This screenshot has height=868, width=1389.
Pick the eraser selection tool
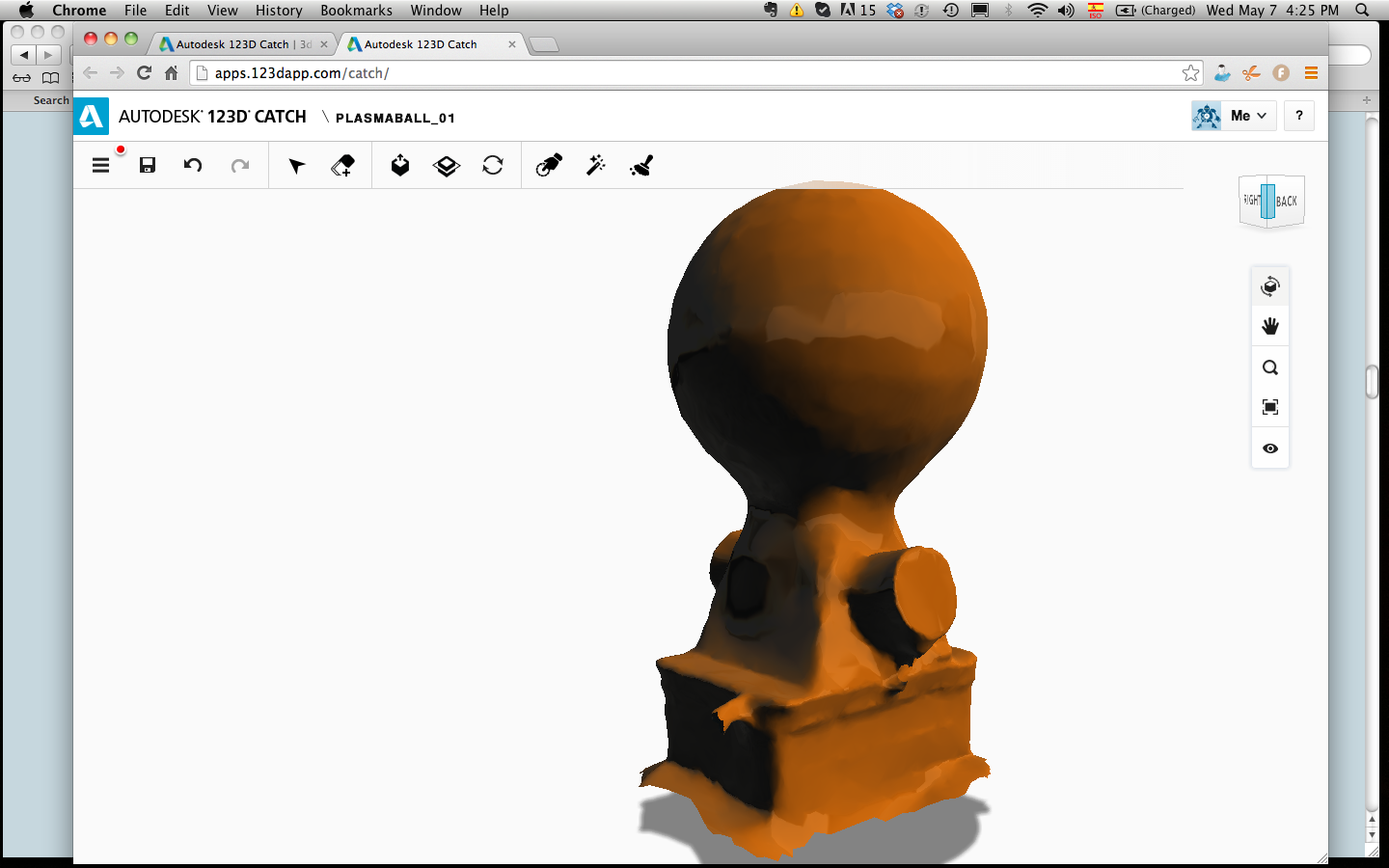click(x=342, y=166)
